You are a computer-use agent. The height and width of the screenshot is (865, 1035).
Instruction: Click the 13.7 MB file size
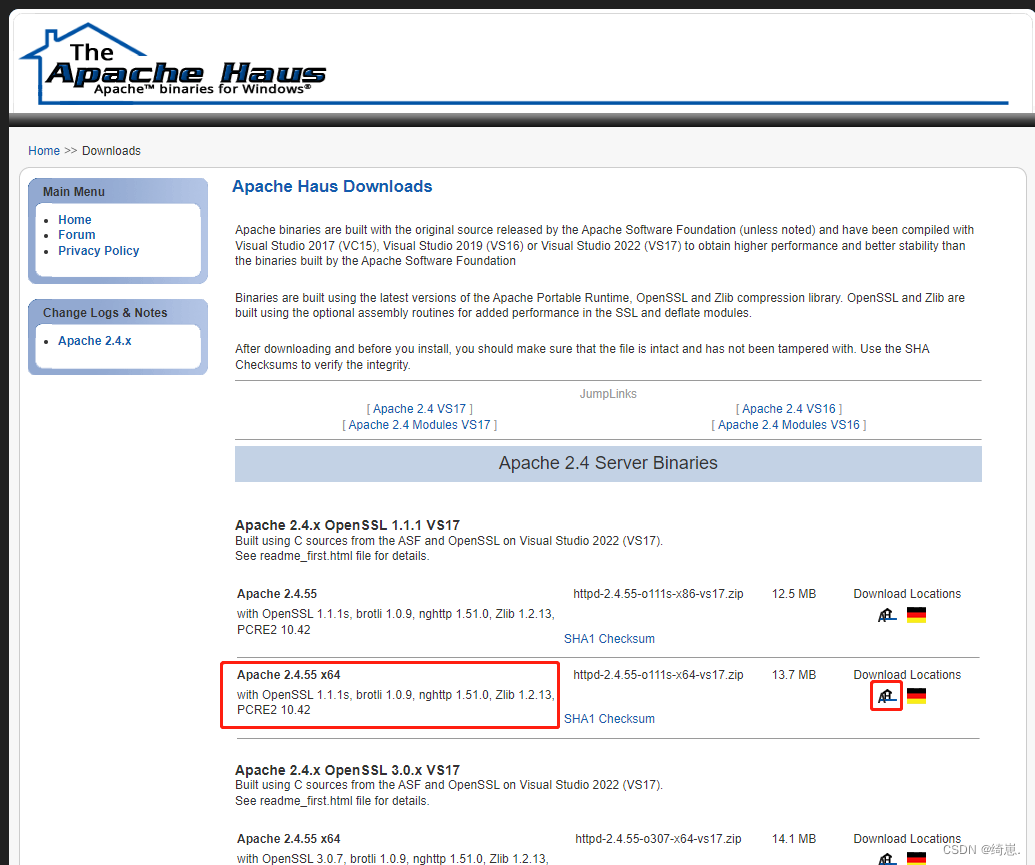pyautogui.click(x=794, y=675)
